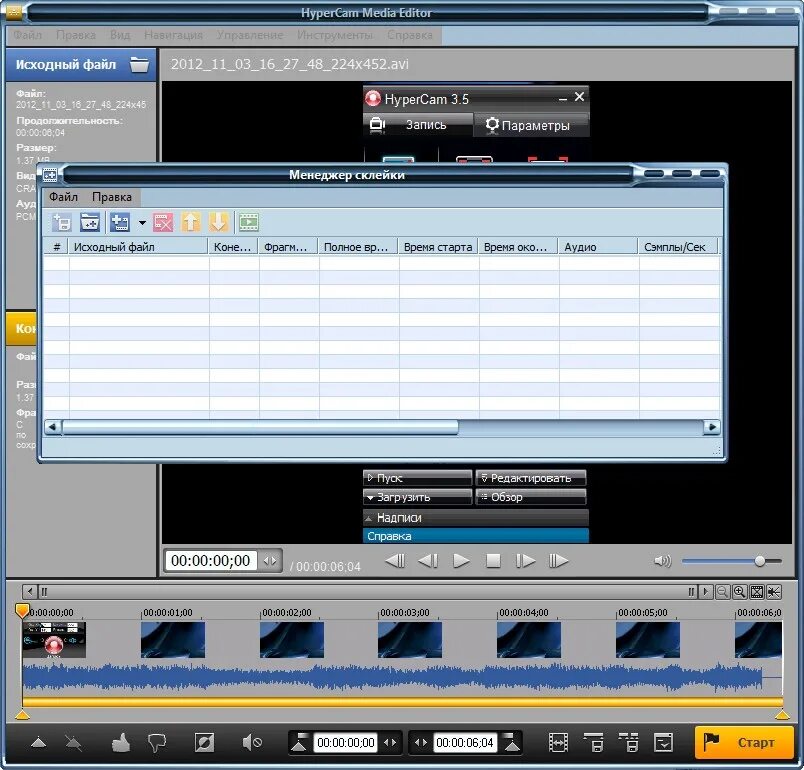Click the timeline zoom out magnifier icon
Screen dimensions: 804x770
click(722, 592)
